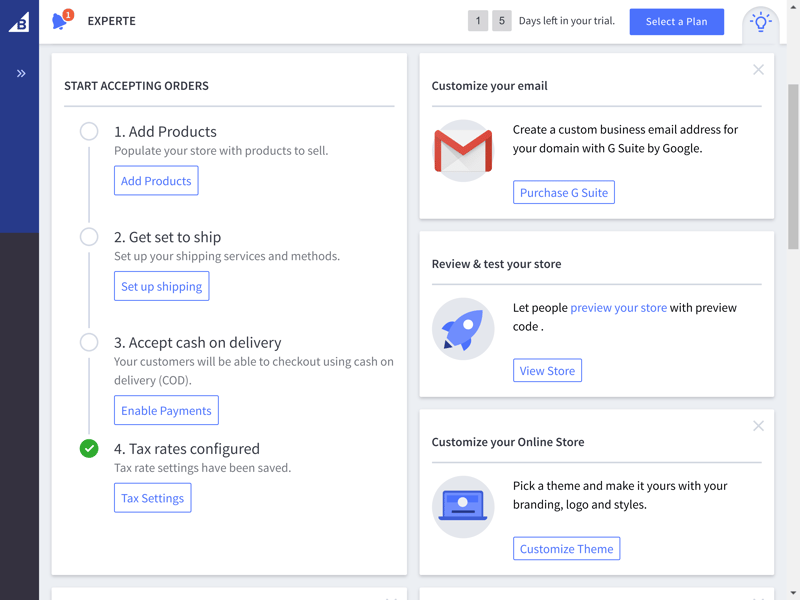Select the Add Products step circle

click(x=89, y=131)
